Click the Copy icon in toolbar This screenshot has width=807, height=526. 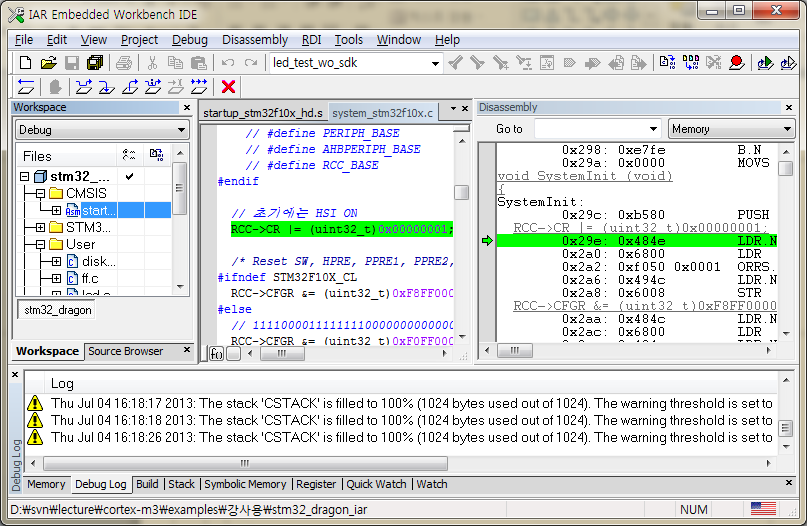[176, 63]
